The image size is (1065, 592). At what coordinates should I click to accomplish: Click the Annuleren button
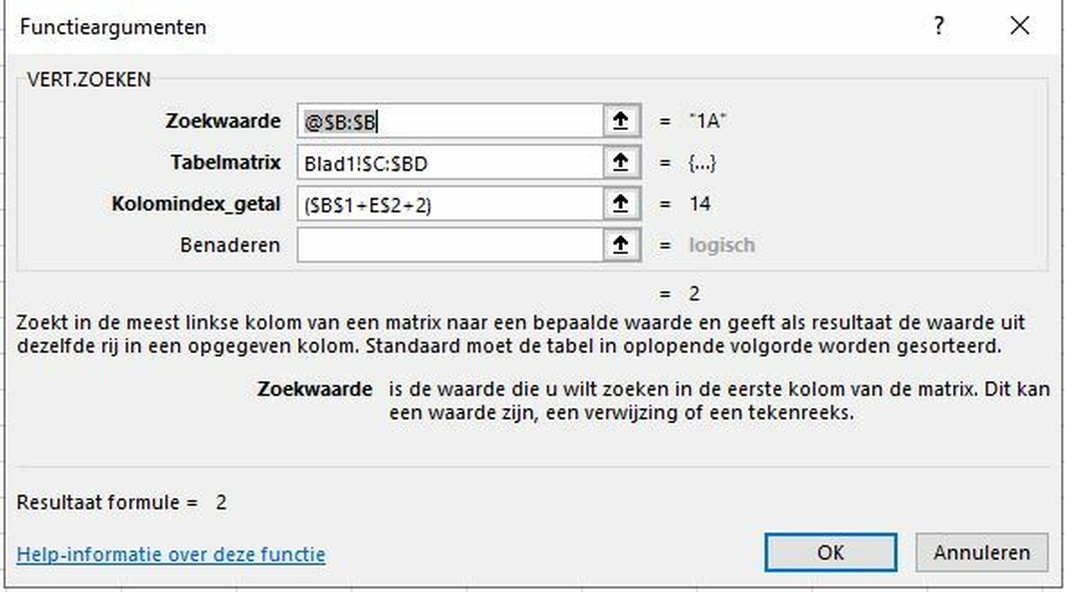981,552
